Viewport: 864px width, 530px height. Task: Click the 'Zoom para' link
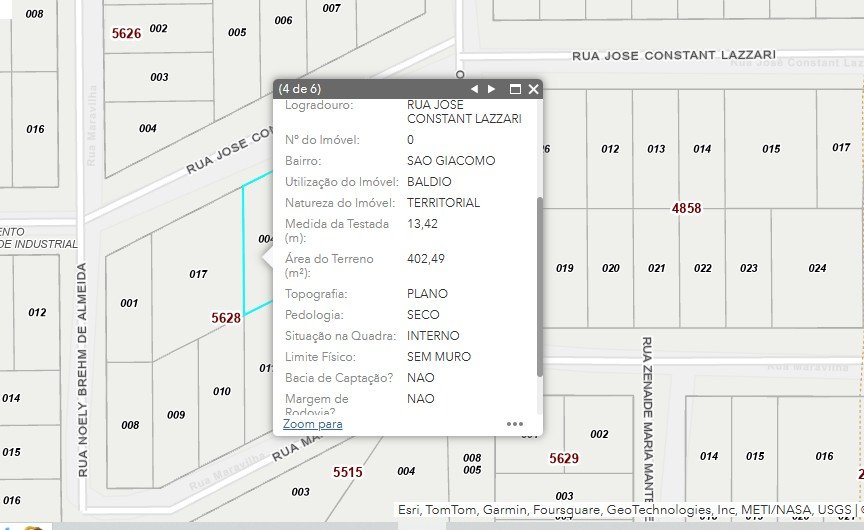[x=313, y=424]
